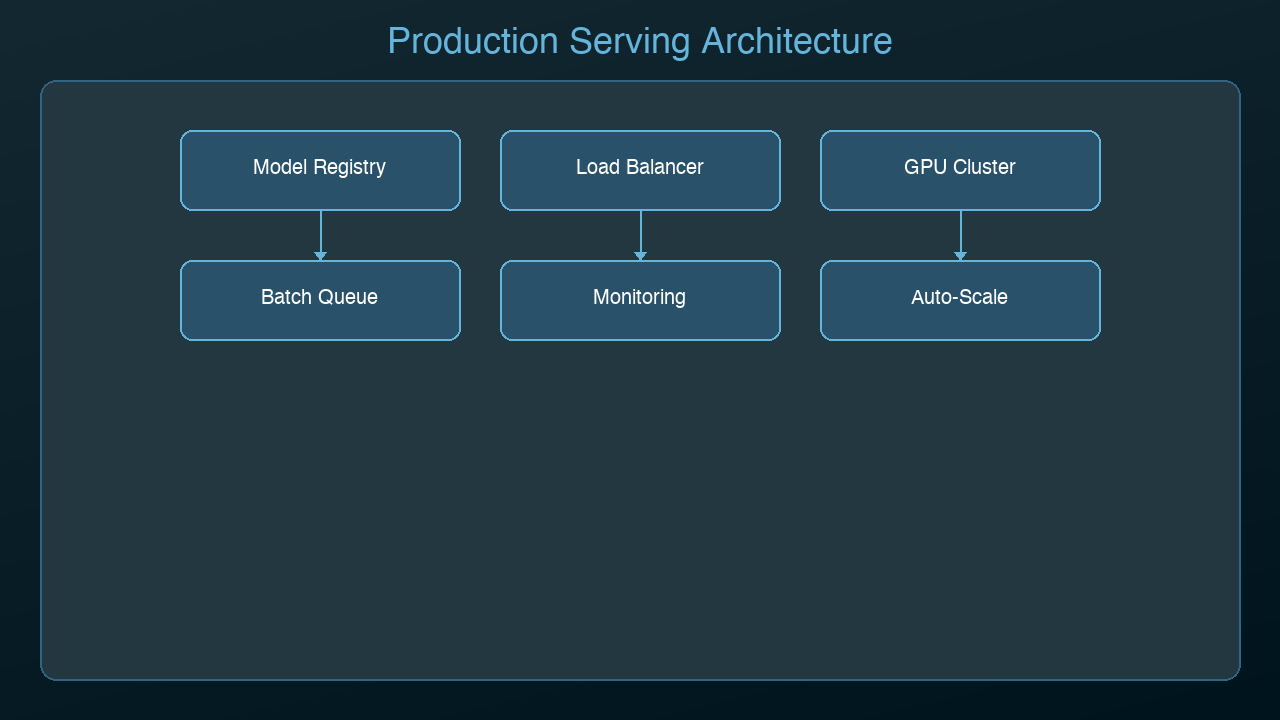Viewport: 1280px width, 720px height.
Task: Select the Load Balancer label text
Action: coord(640,167)
